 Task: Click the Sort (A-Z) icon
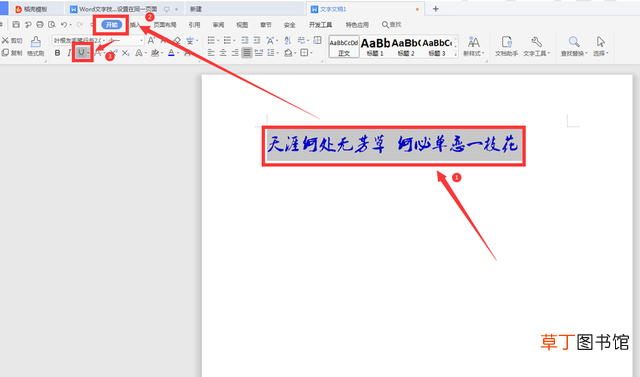point(288,40)
